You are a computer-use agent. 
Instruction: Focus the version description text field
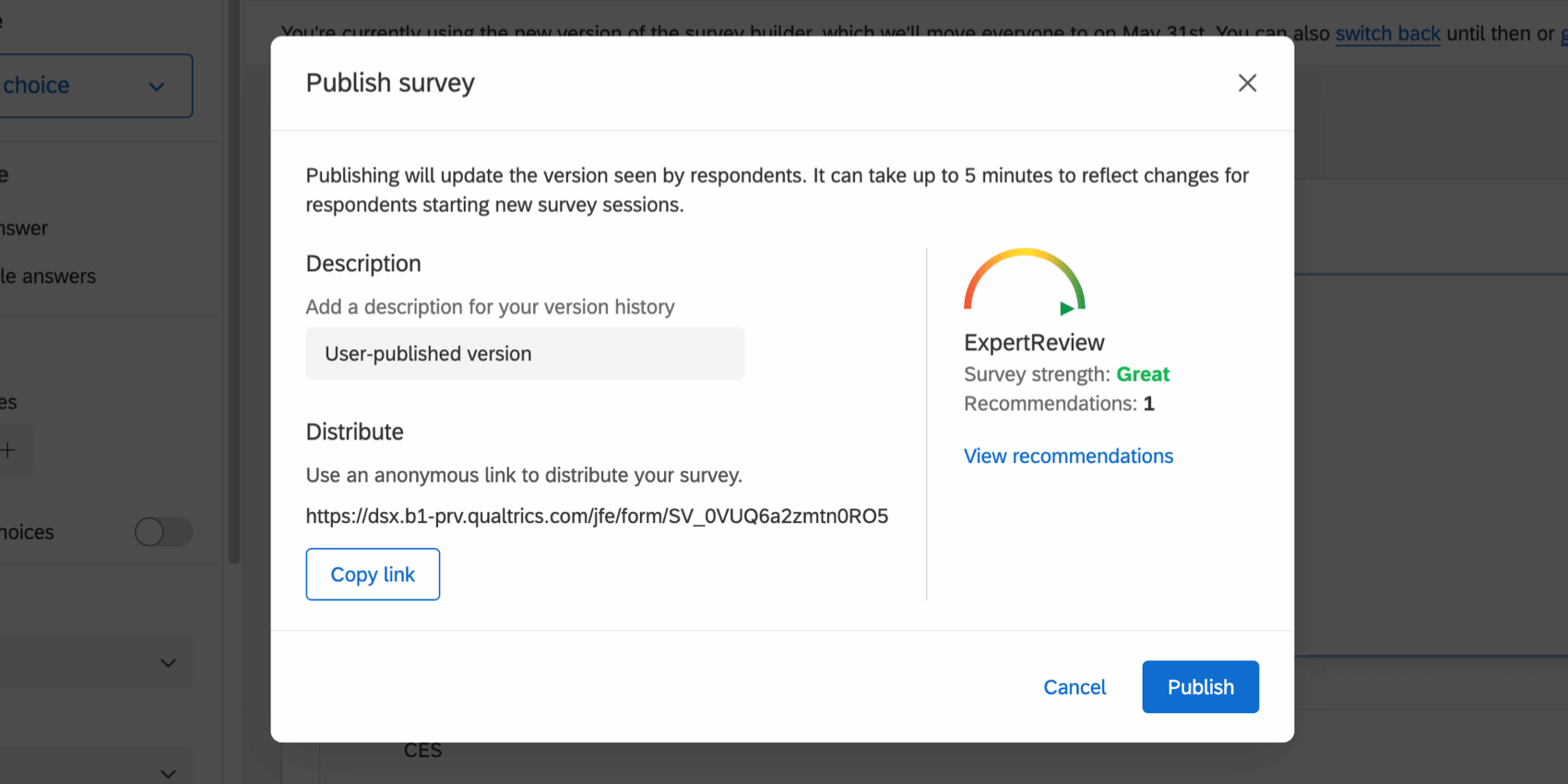coord(525,353)
